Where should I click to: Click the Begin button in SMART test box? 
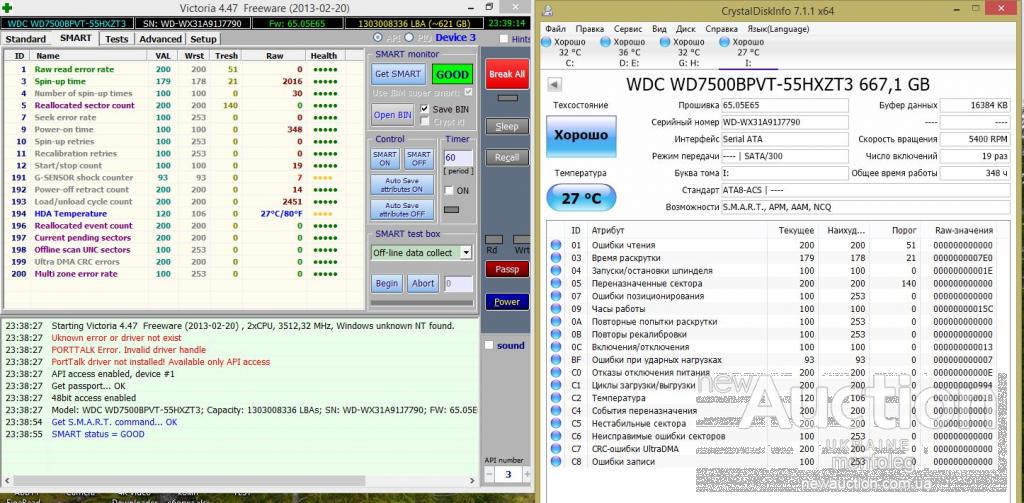[x=387, y=284]
